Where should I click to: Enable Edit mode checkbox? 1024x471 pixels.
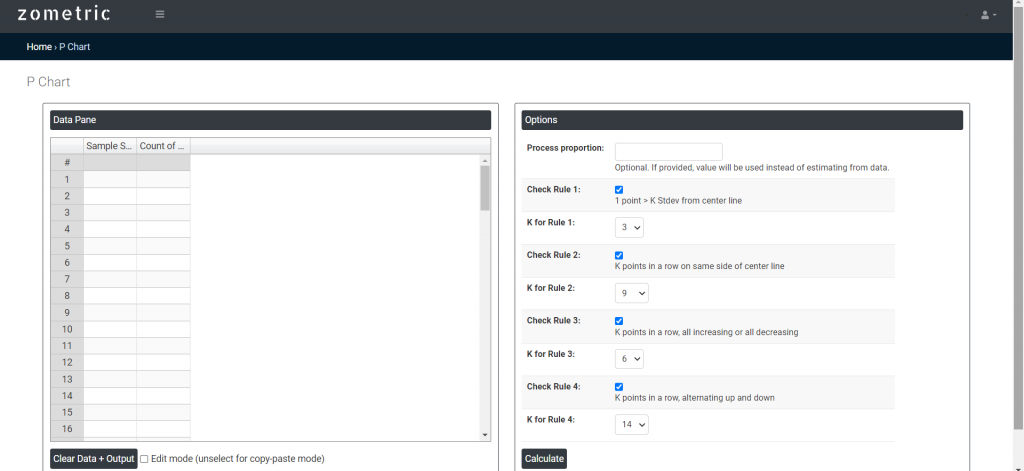pos(144,458)
